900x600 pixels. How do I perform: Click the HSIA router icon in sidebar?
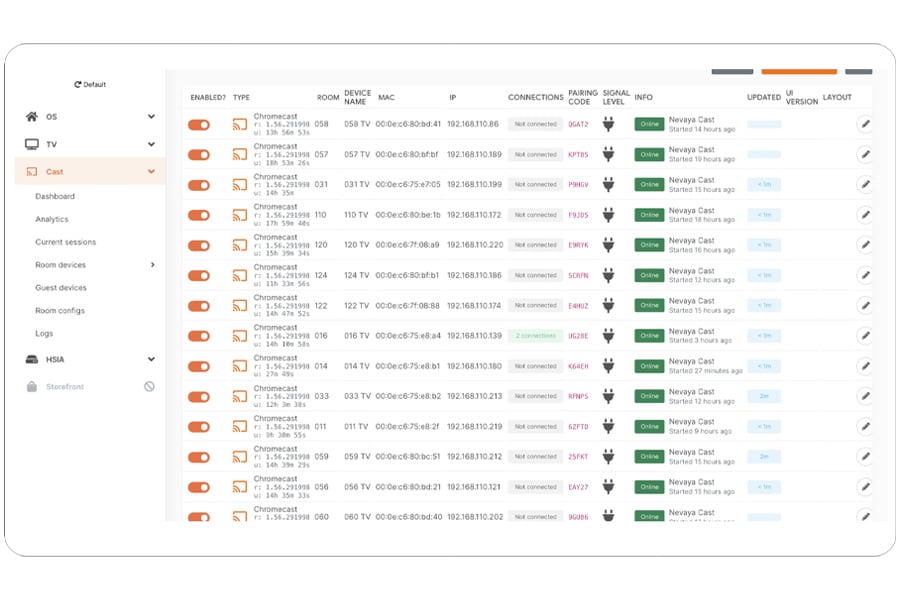point(32,359)
